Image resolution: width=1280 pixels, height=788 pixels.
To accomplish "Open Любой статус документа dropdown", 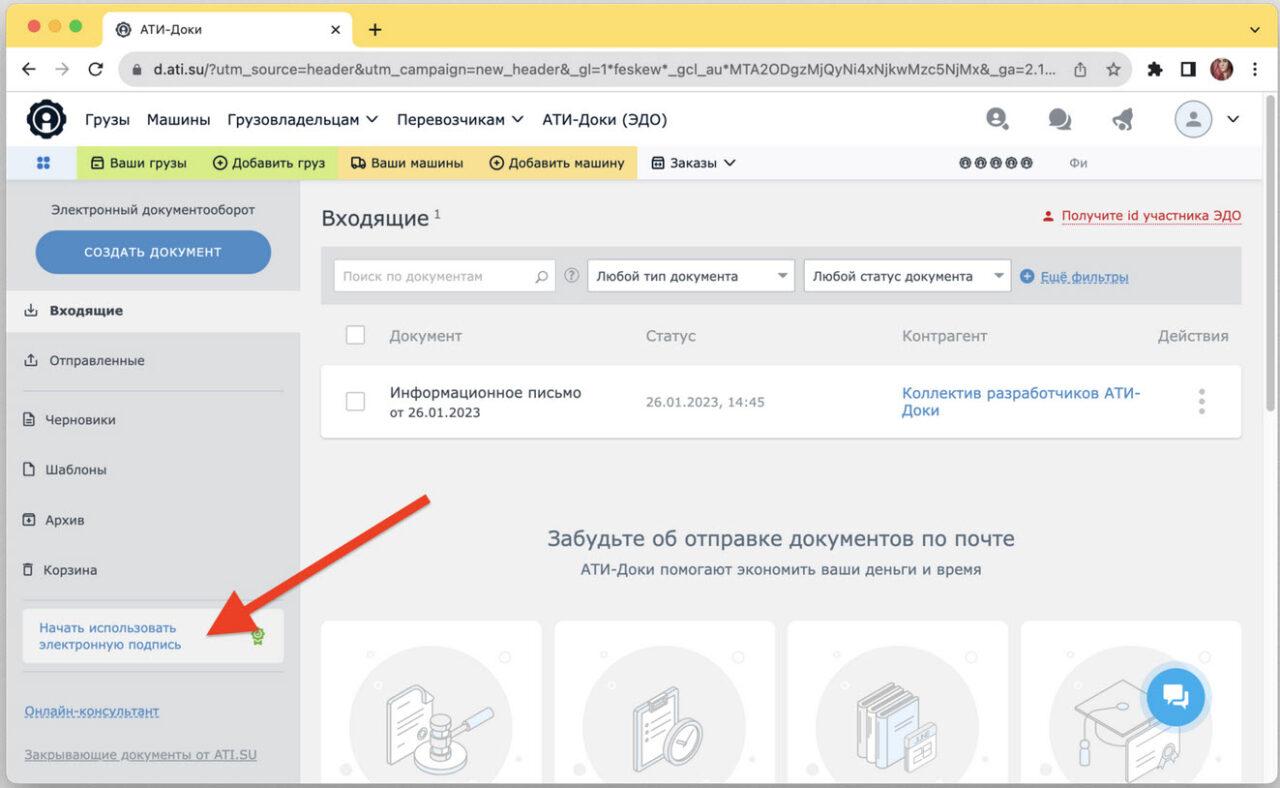I will [907, 276].
